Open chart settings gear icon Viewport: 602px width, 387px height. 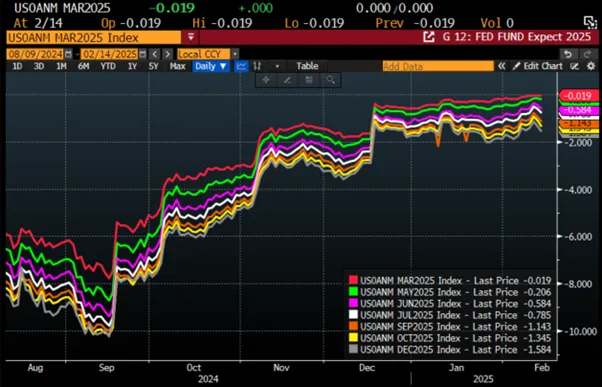click(591, 66)
